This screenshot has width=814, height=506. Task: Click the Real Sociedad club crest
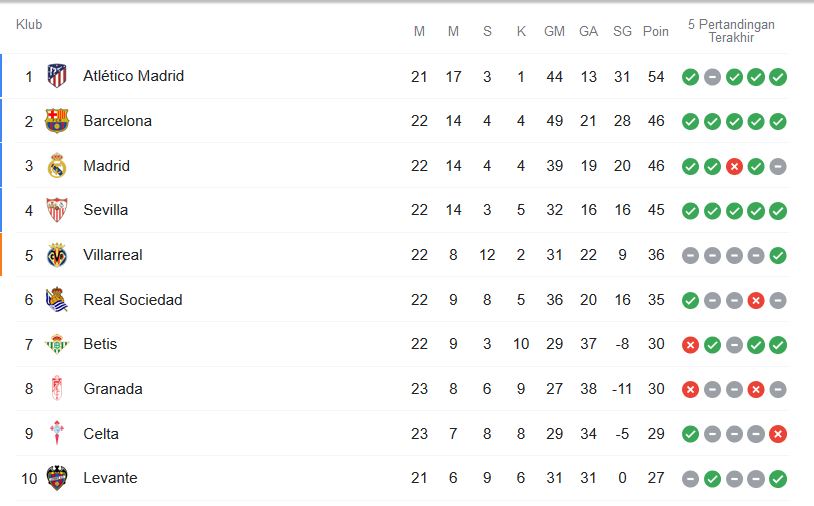57,300
